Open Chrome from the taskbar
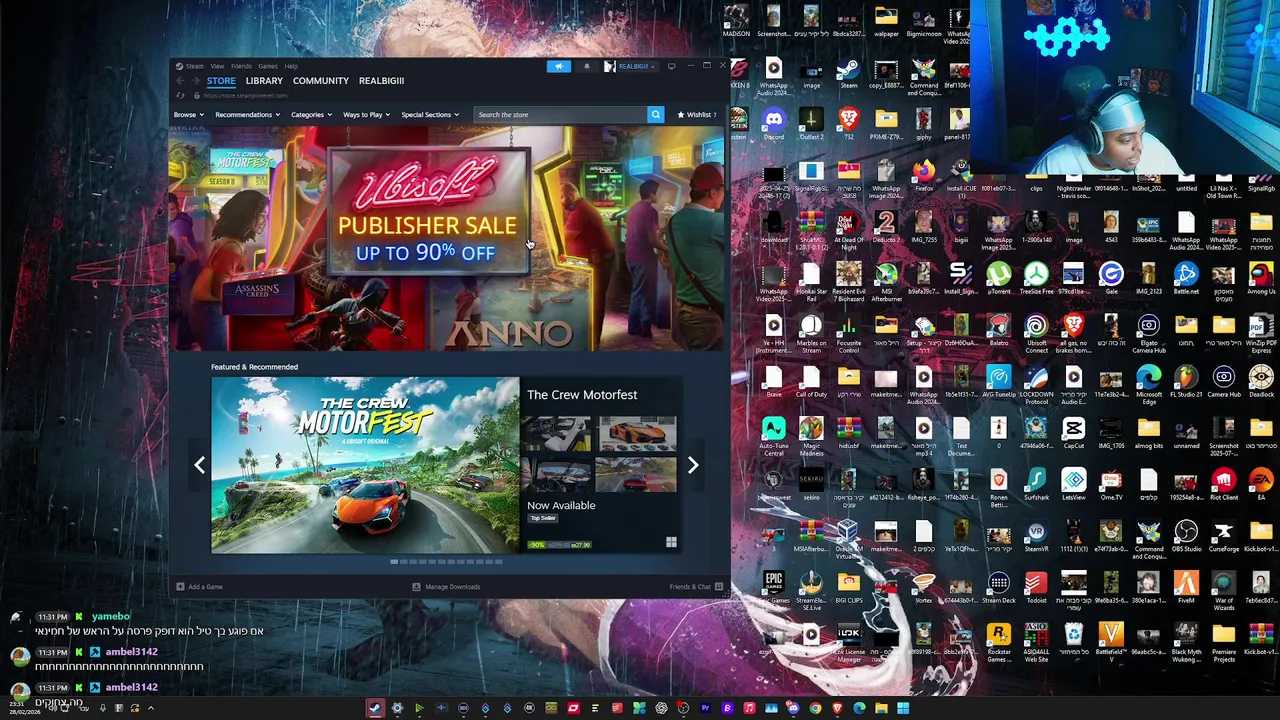The width and height of the screenshot is (1280, 720). (815, 708)
